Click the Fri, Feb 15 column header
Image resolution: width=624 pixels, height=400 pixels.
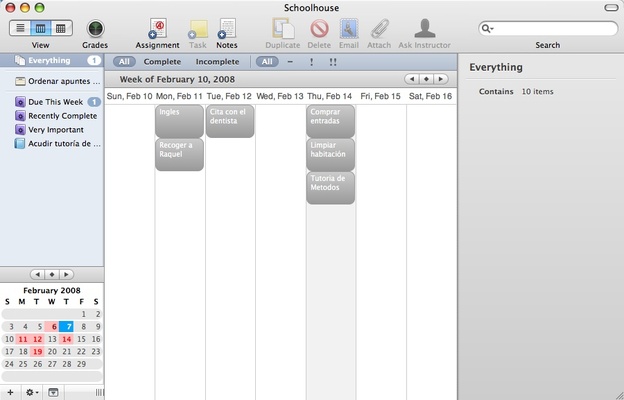(x=380, y=96)
